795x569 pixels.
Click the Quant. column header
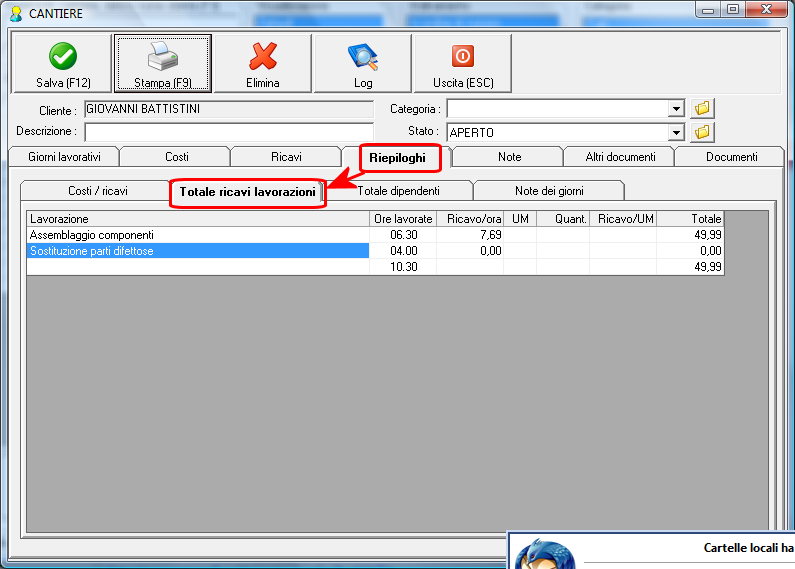(x=563, y=219)
